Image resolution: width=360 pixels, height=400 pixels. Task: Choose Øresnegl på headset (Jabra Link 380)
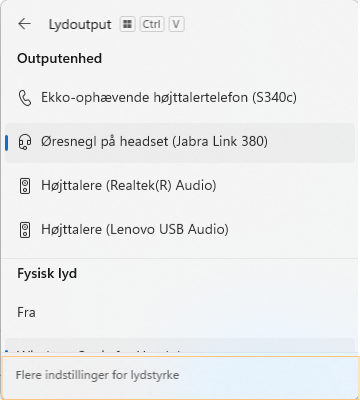pyautogui.click(x=180, y=143)
